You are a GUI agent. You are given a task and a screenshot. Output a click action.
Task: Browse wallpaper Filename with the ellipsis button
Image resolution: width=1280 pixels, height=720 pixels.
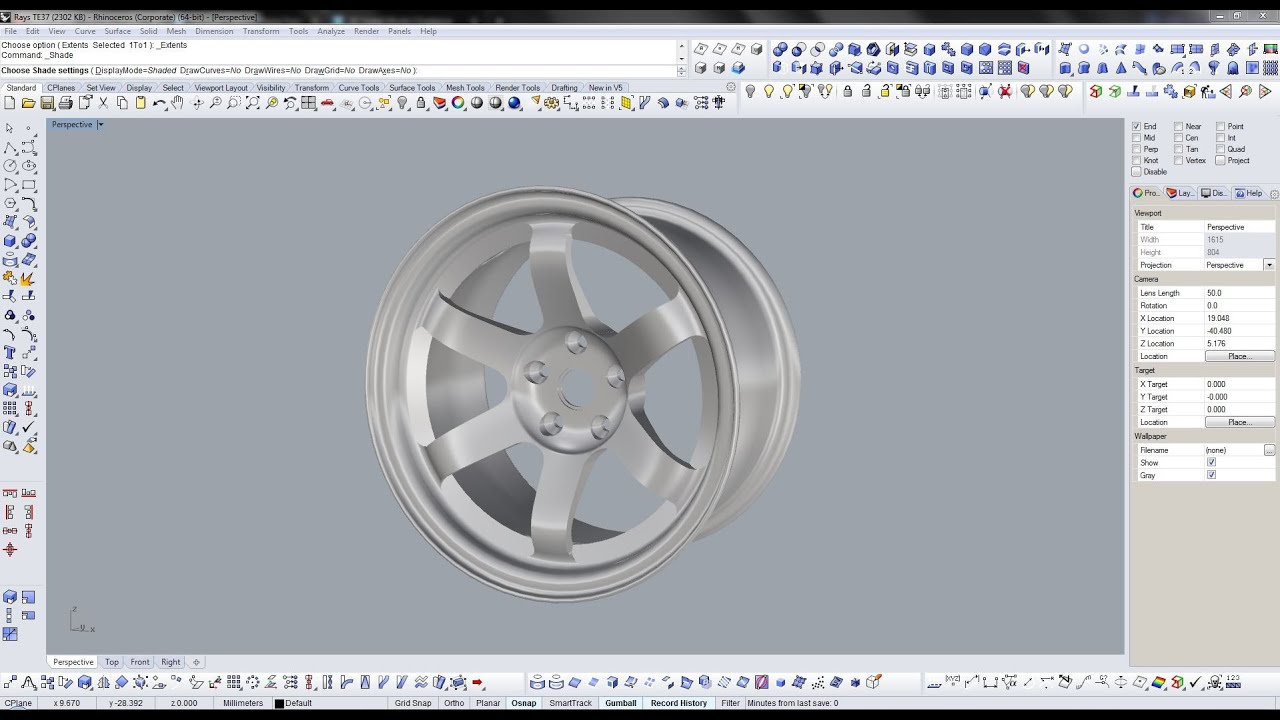(x=1269, y=450)
